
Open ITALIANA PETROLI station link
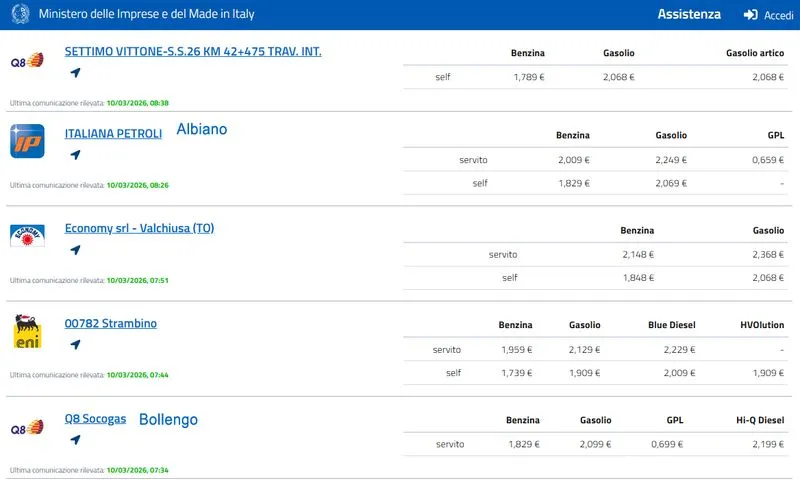click(x=113, y=133)
